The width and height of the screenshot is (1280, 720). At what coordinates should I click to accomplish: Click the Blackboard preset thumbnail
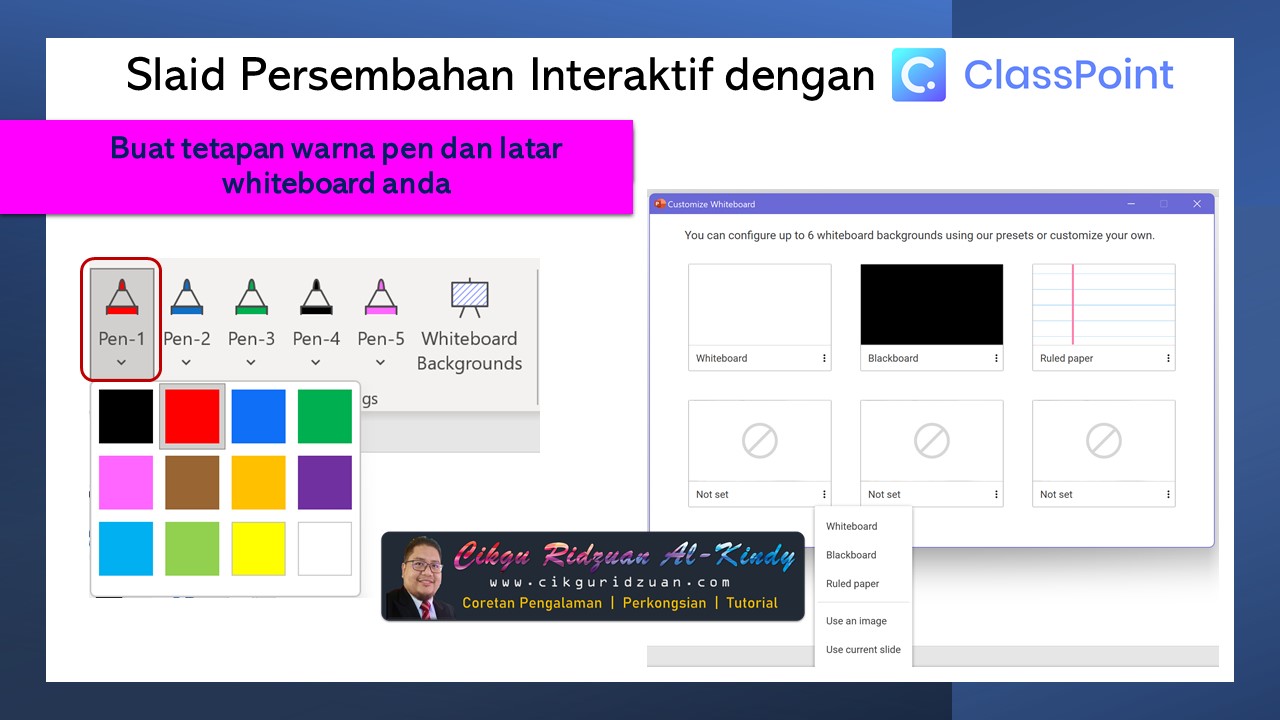pyautogui.click(x=931, y=303)
